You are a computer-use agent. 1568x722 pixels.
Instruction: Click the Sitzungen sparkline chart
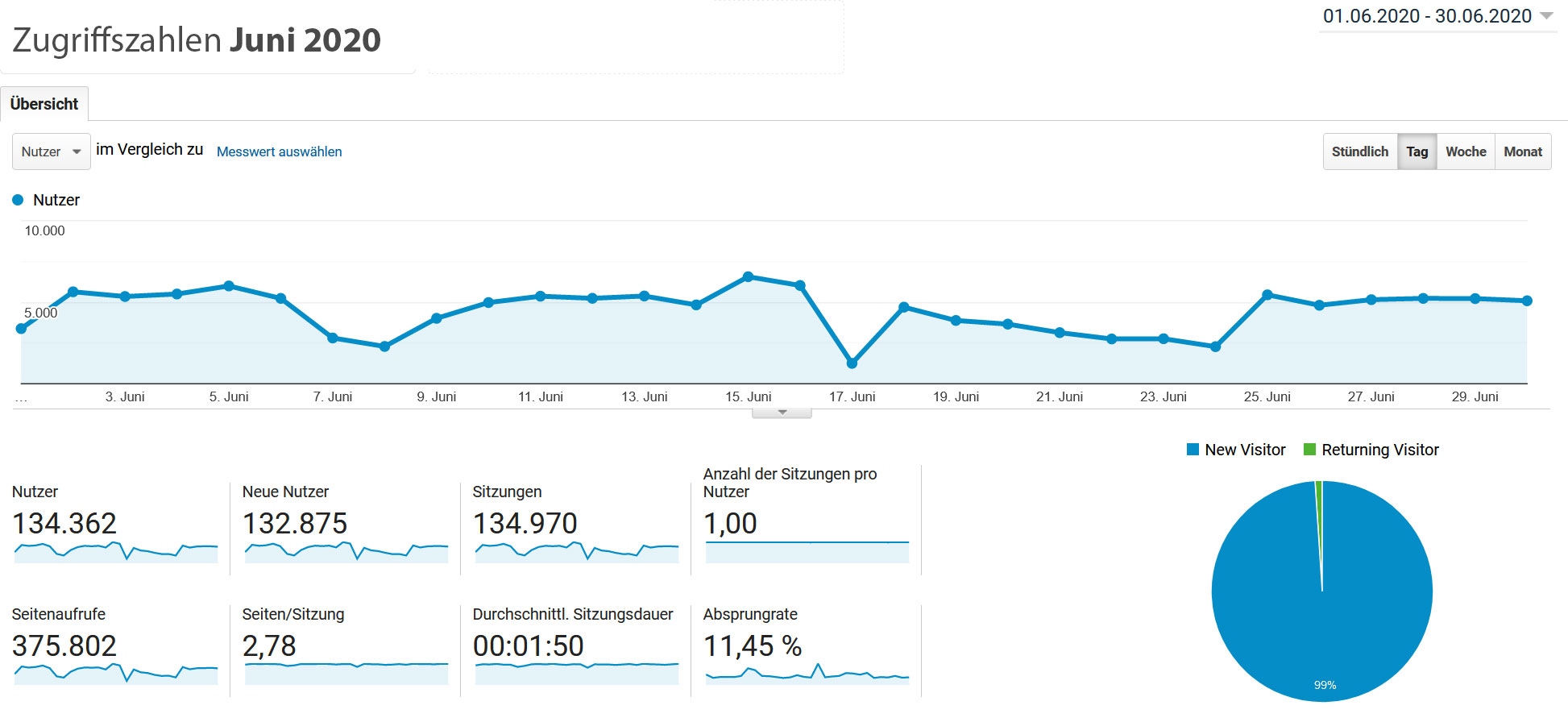pyautogui.click(x=576, y=552)
